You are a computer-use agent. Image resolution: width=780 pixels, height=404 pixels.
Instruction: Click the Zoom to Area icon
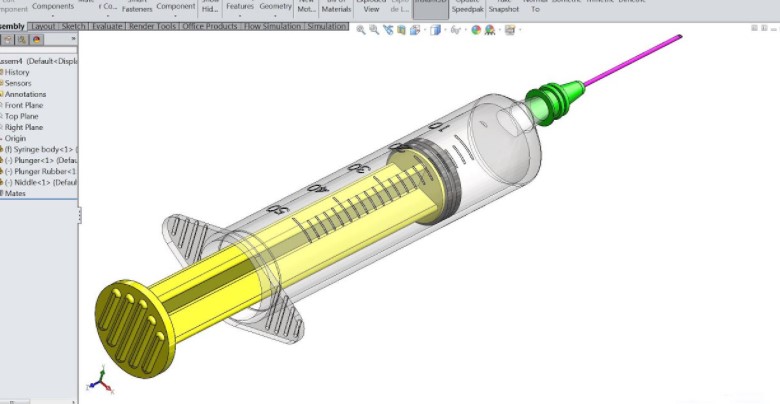[374, 30]
